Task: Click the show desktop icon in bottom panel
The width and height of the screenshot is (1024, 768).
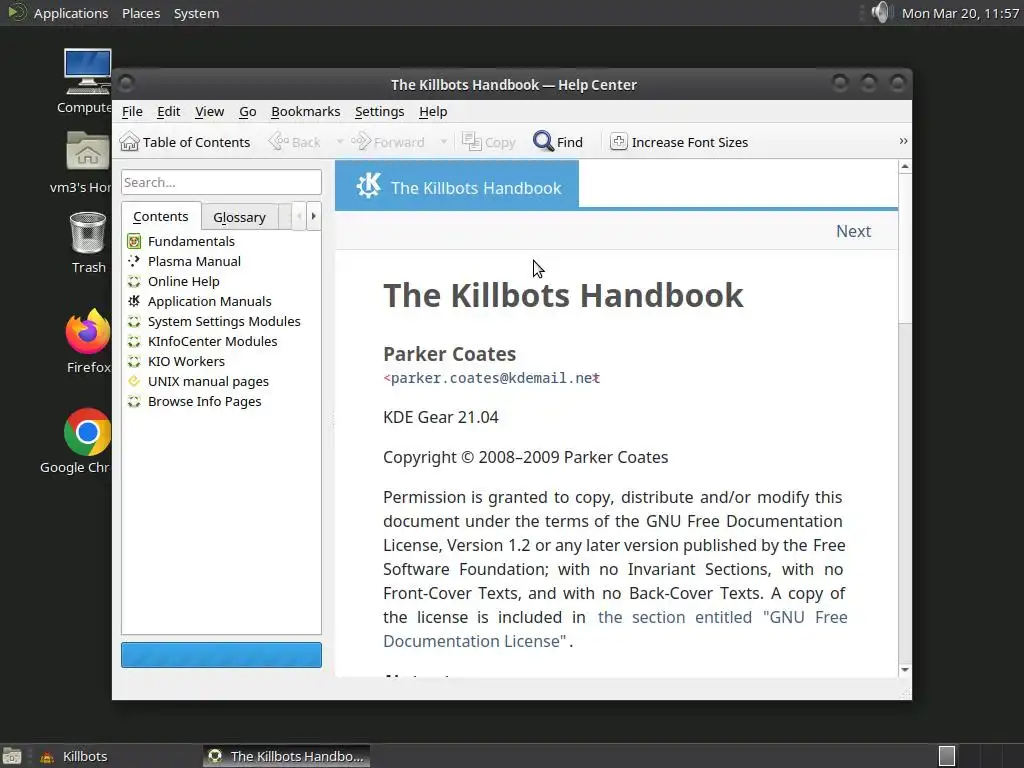Action: pos(12,756)
